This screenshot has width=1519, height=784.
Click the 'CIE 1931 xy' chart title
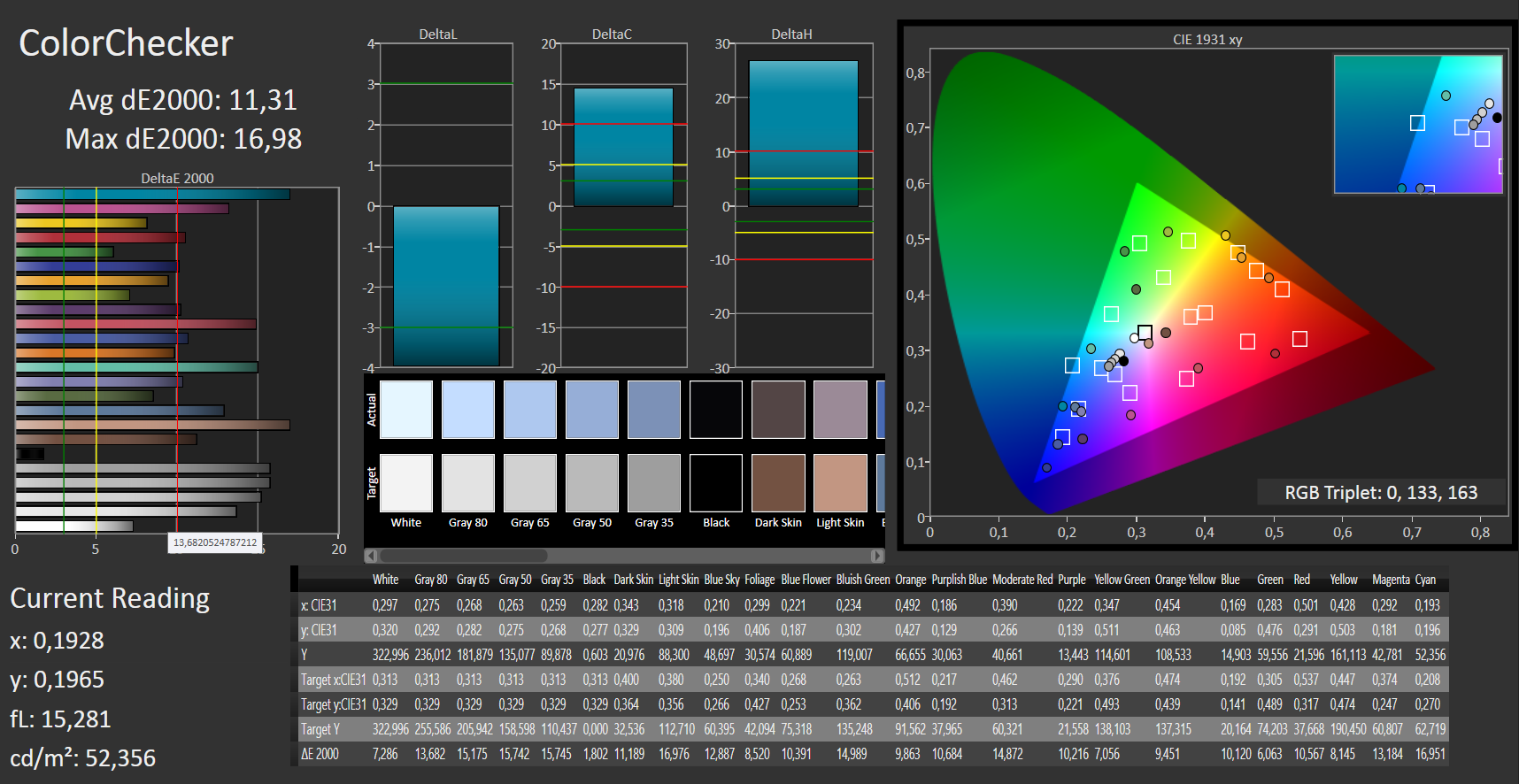[1207, 40]
